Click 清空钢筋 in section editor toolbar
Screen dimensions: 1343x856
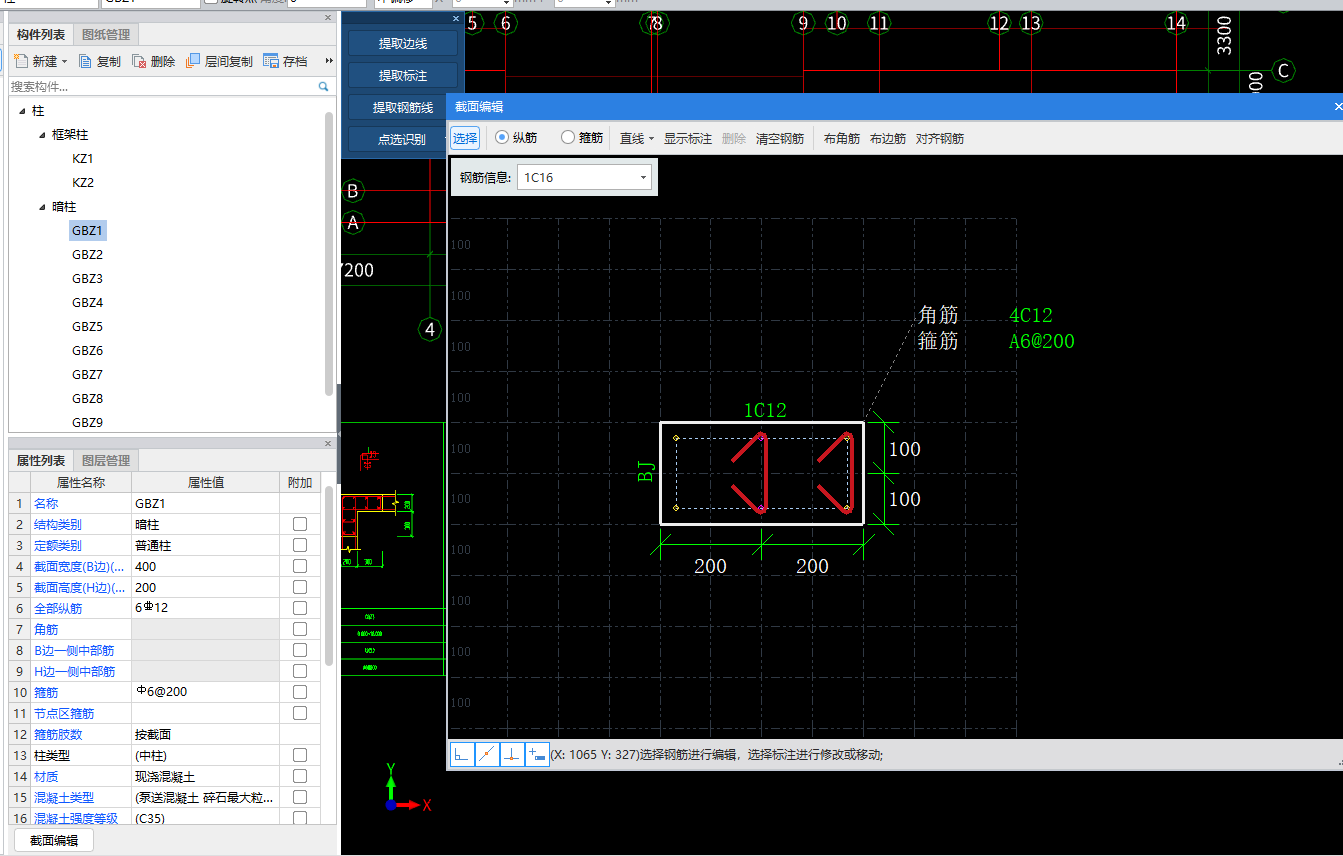780,139
